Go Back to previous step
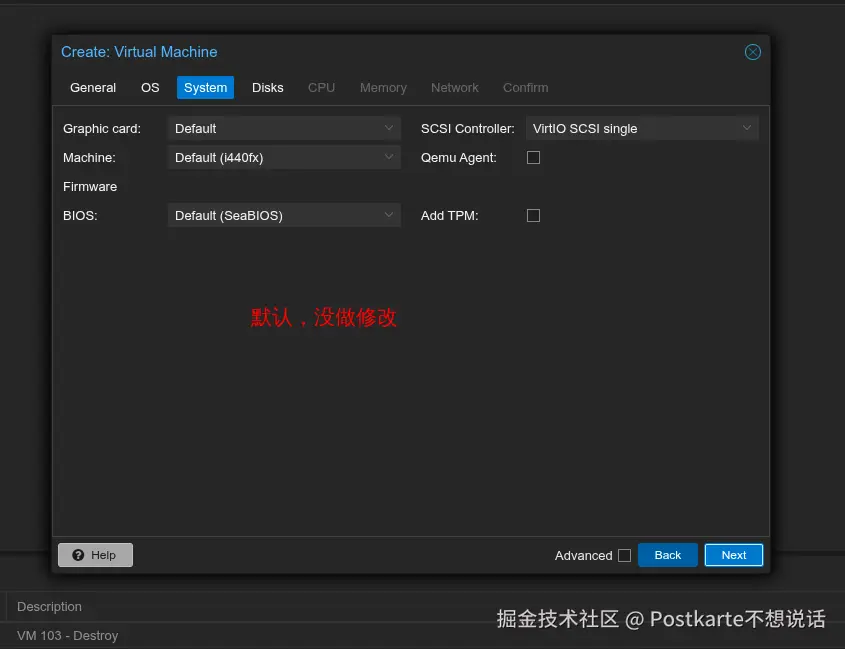845x649 pixels. pos(668,555)
